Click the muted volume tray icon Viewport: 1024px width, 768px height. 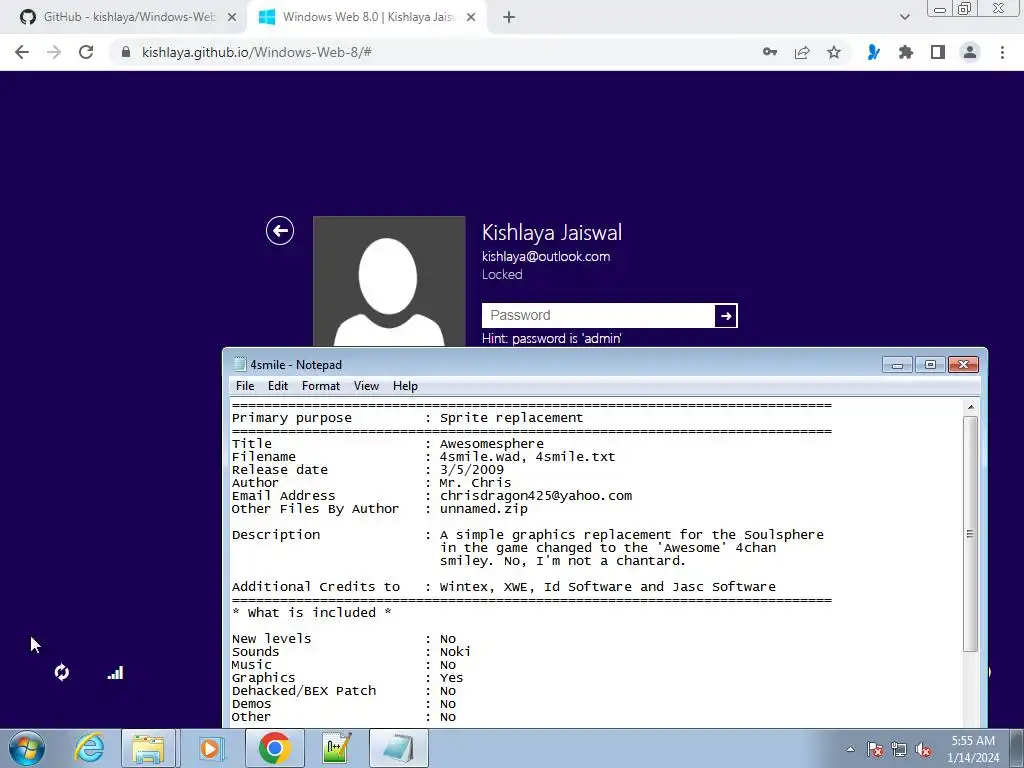click(923, 749)
